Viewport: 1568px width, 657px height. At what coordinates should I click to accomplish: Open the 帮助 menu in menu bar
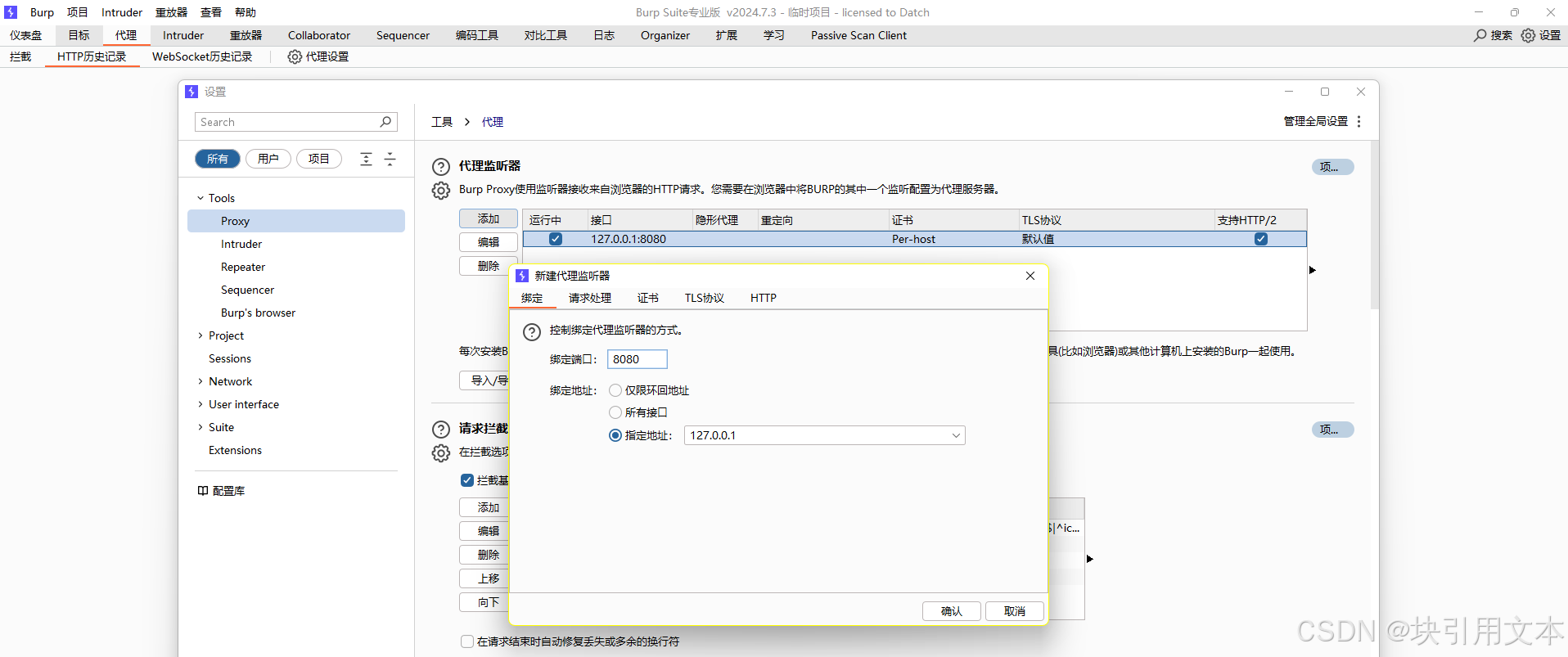click(246, 12)
